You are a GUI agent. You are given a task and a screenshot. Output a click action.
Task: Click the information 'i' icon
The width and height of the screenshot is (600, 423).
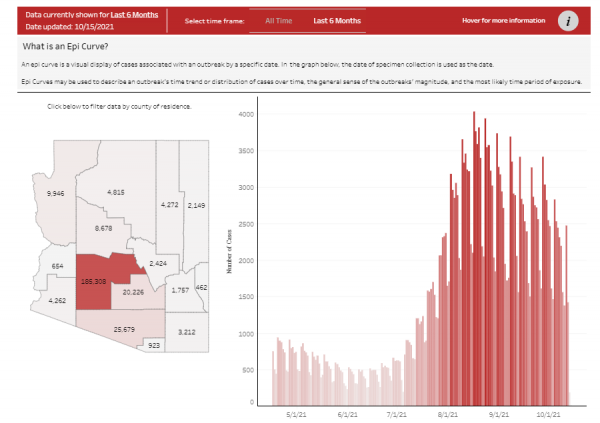(569, 20)
